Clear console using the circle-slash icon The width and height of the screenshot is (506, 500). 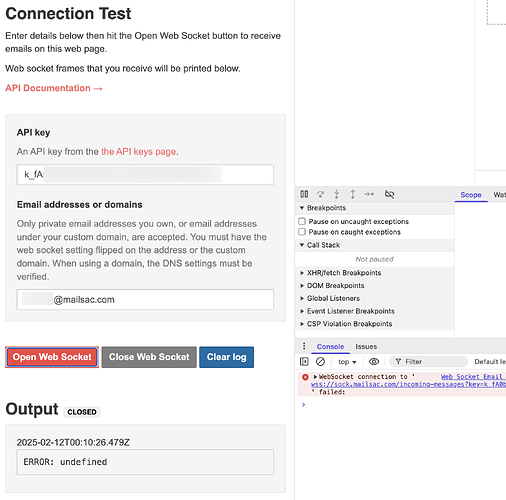coord(320,361)
